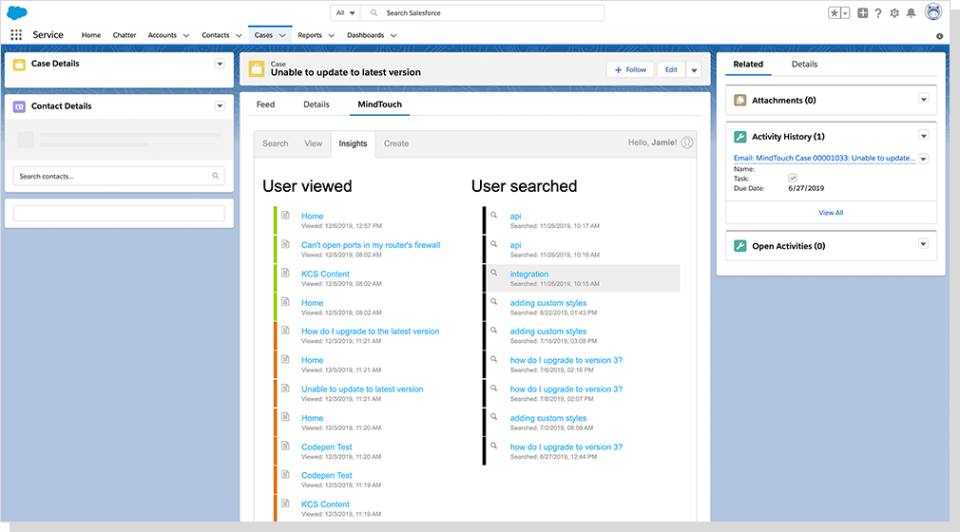Toggle the Task checkbox in Activity History
This screenshot has height=532, width=960.
coord(793,178)
